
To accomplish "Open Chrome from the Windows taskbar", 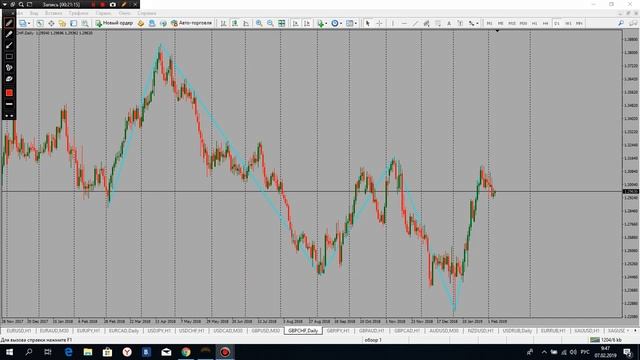I will tap(186, 352).
